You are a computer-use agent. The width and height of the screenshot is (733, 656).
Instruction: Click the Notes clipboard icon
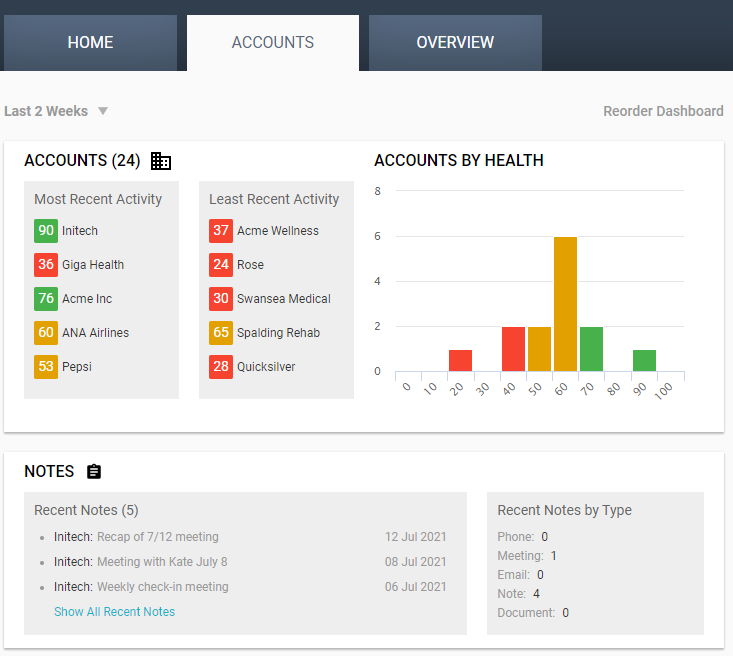click(94, 472)
